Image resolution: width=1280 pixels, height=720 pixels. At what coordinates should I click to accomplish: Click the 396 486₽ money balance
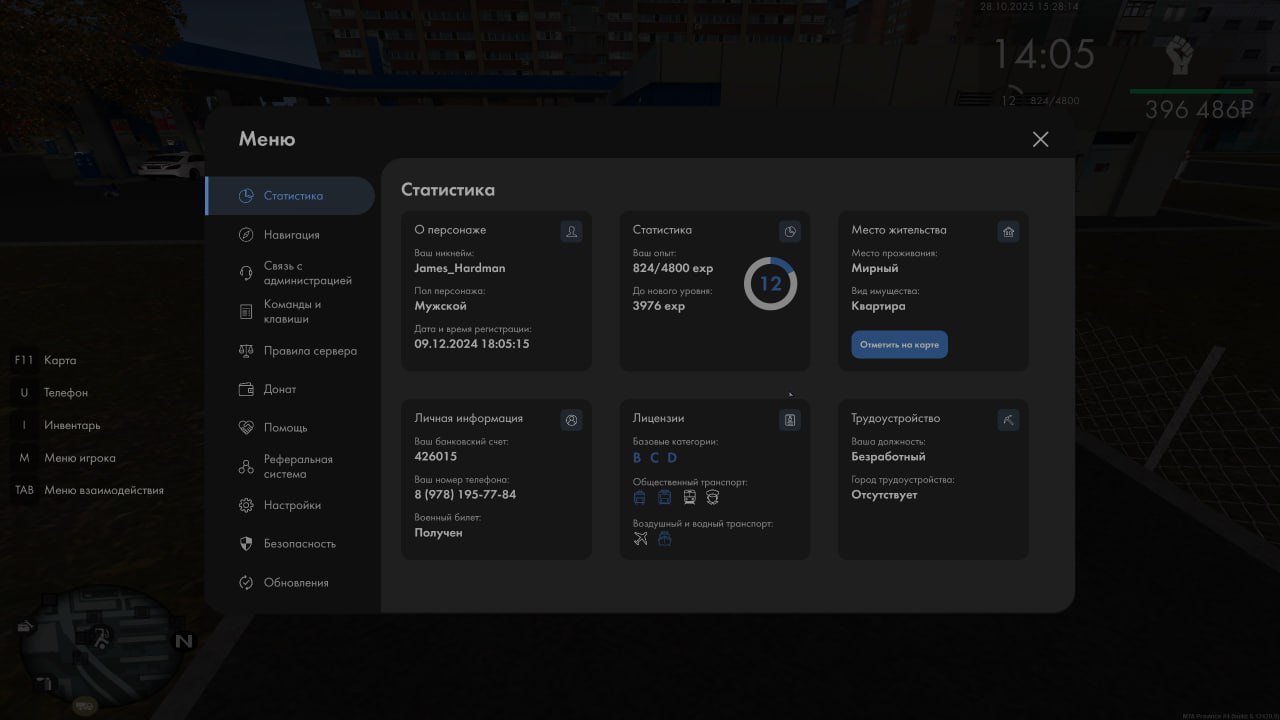point(1199,110)
